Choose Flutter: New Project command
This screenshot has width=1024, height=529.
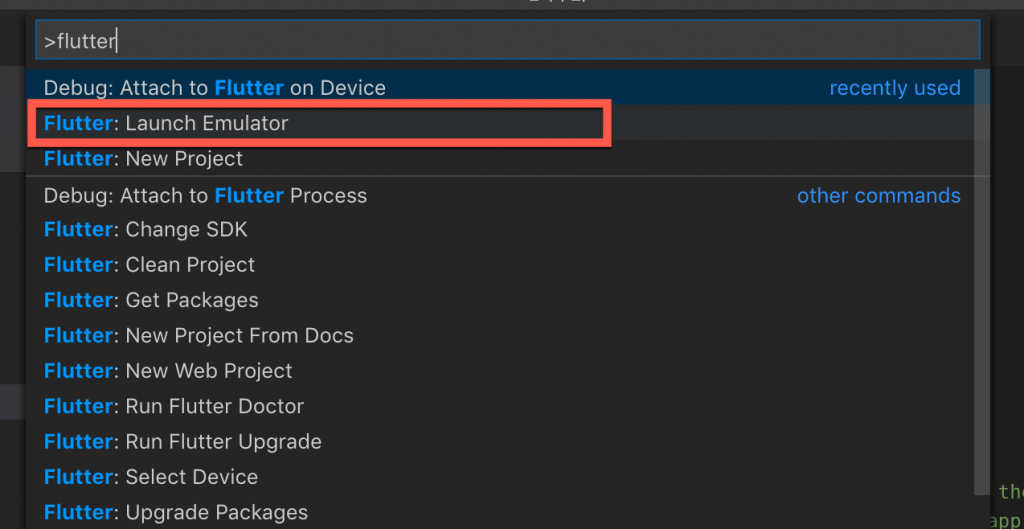[143, 159]
